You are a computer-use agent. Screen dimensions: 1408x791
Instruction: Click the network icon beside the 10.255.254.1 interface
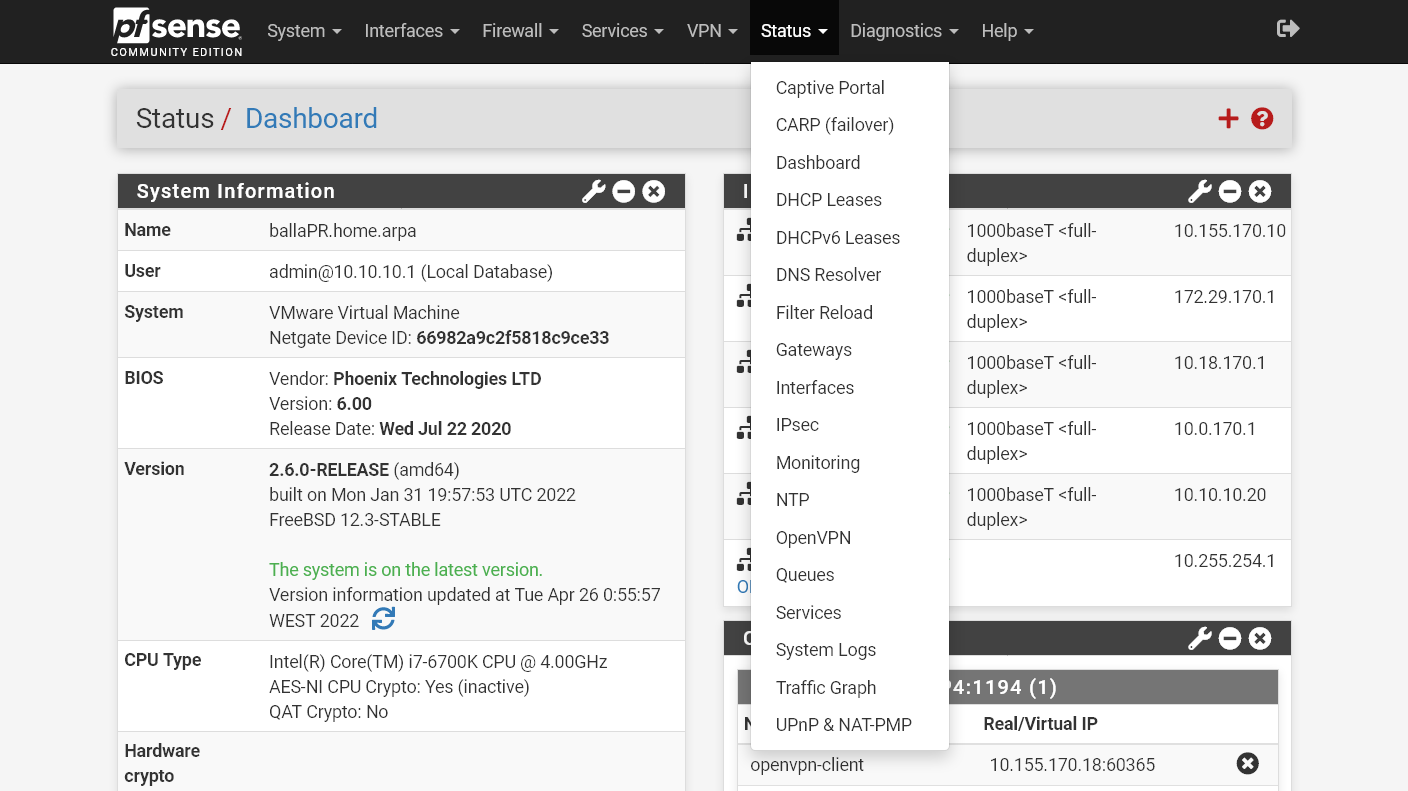(746, 559)
